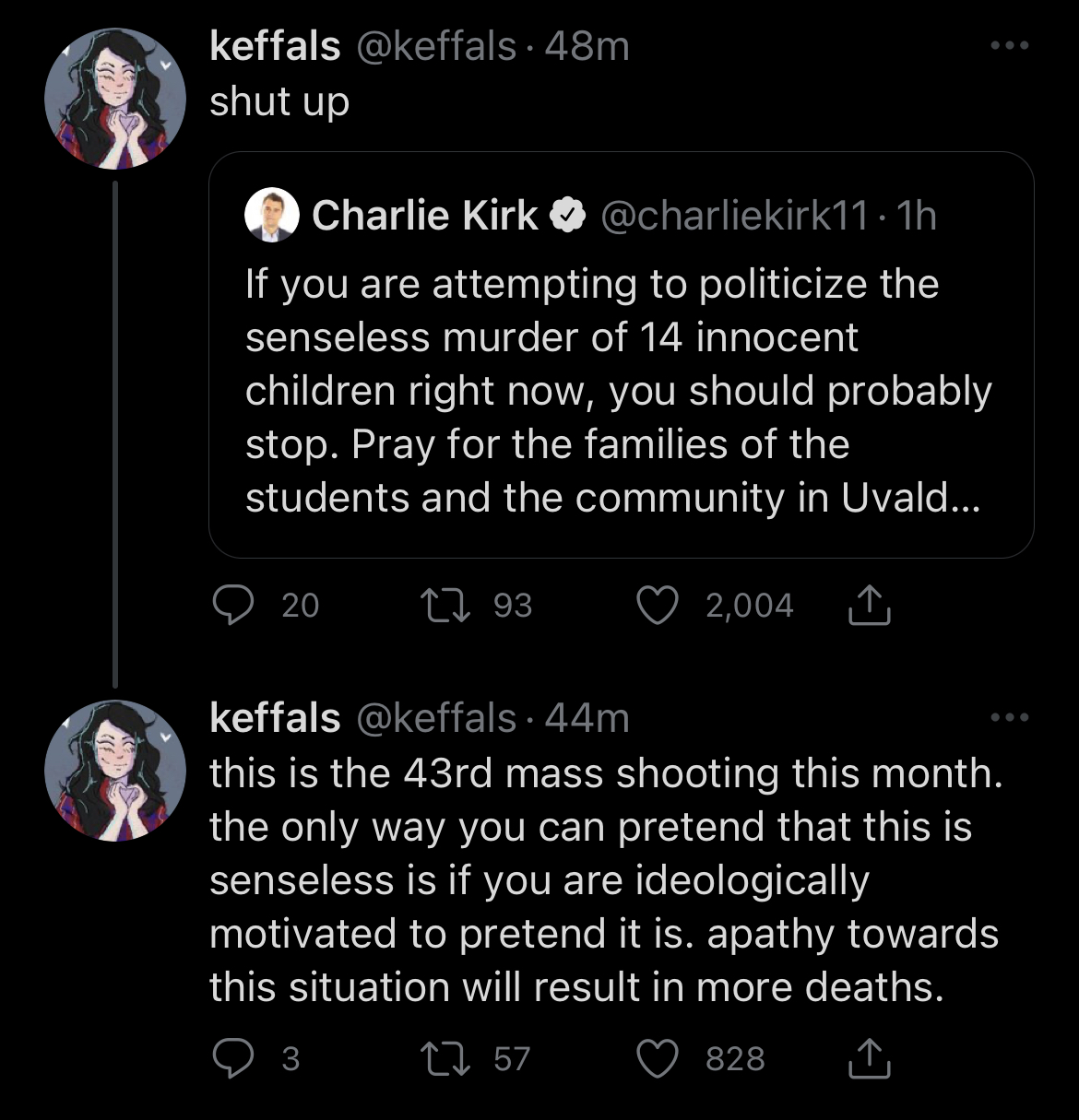Open keffals avatar on second tweet
The width and height of the screenshot is (1079, 1120).
point(115,771)
